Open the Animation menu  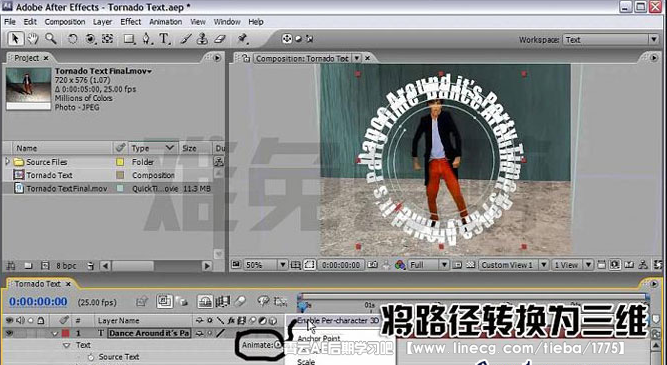pyautogui.click(x=165, y=22)
